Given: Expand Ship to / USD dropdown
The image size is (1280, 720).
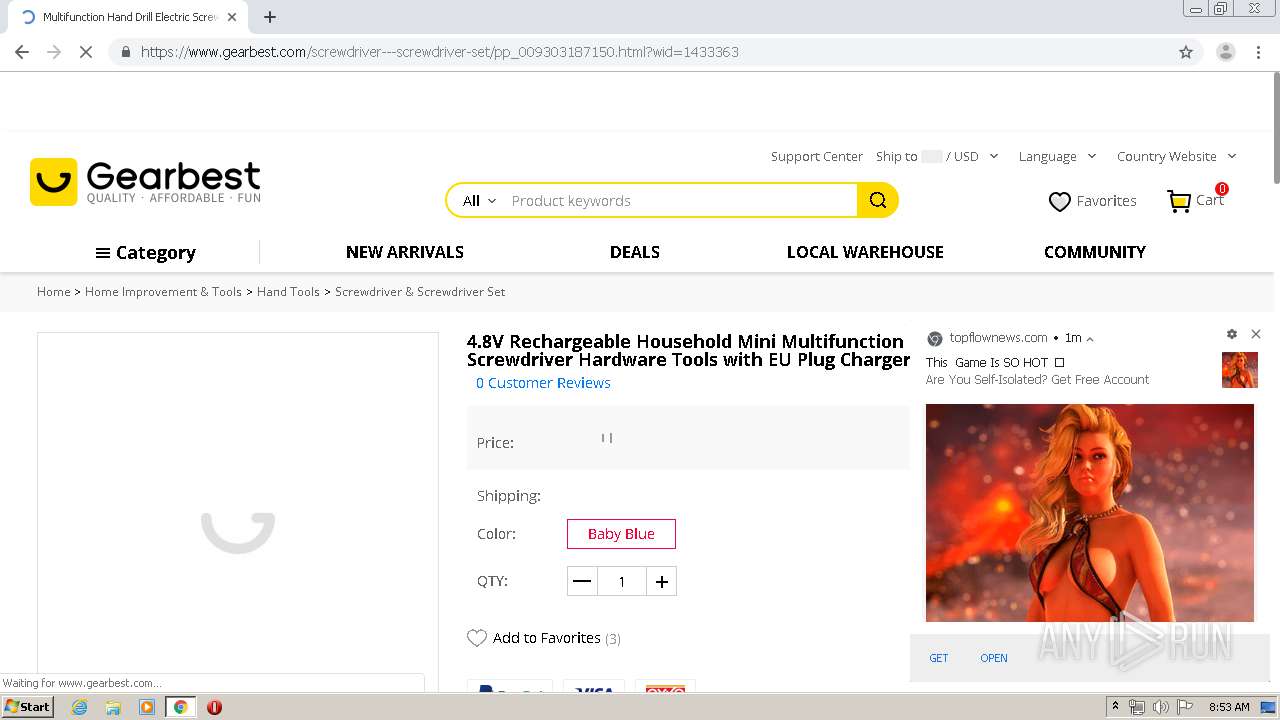Looking at the screenshot, I should [x=937, y=156].
